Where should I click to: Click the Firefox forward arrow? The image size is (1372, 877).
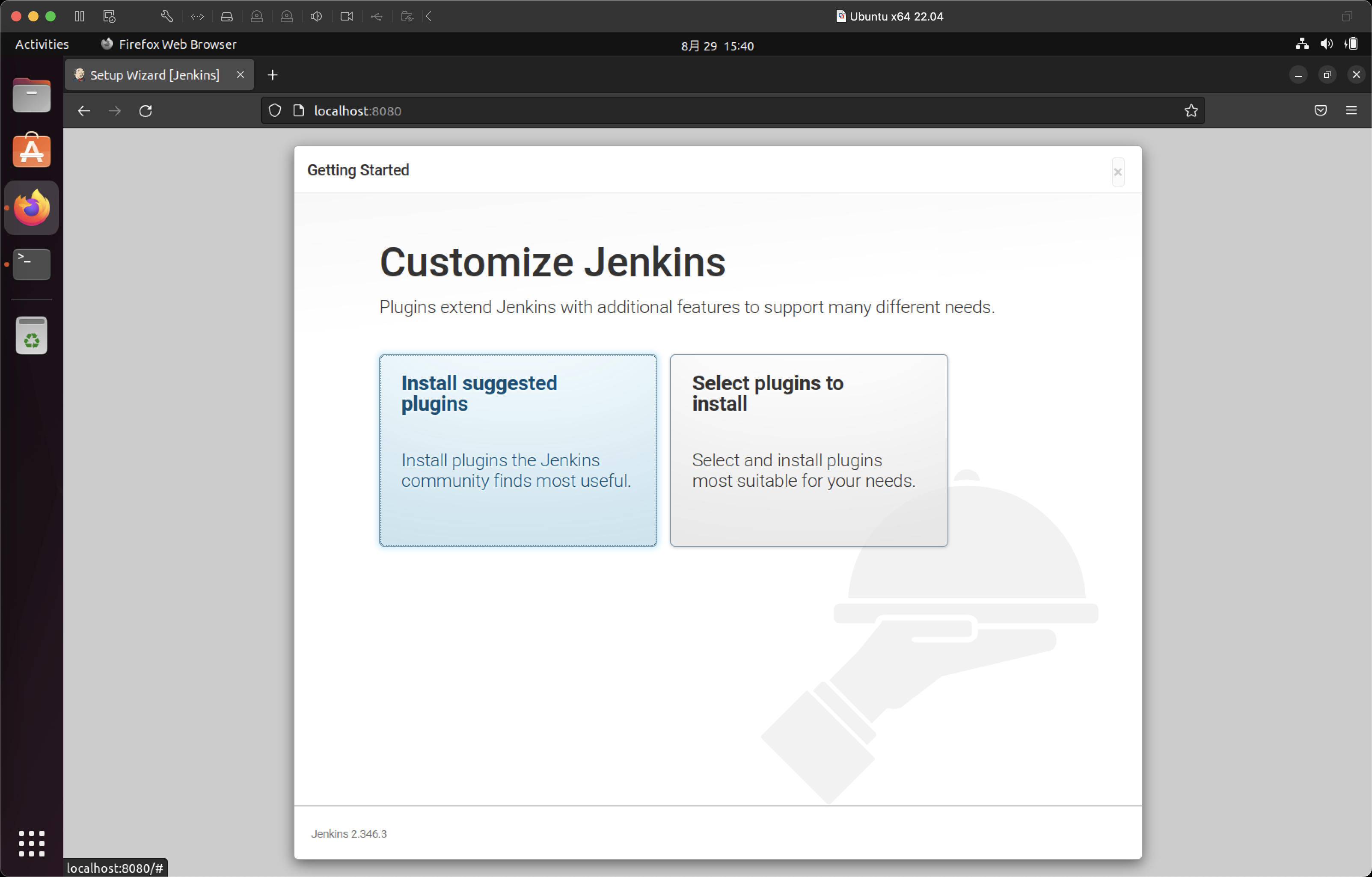(x=115, y=111)
